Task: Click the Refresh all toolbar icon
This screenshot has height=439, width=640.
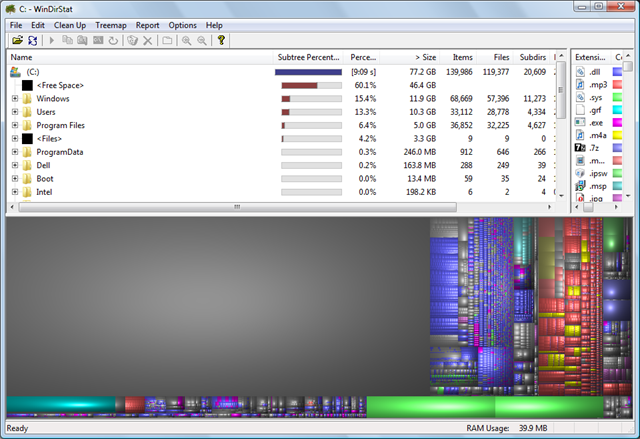Action: (x=33, y=40)
